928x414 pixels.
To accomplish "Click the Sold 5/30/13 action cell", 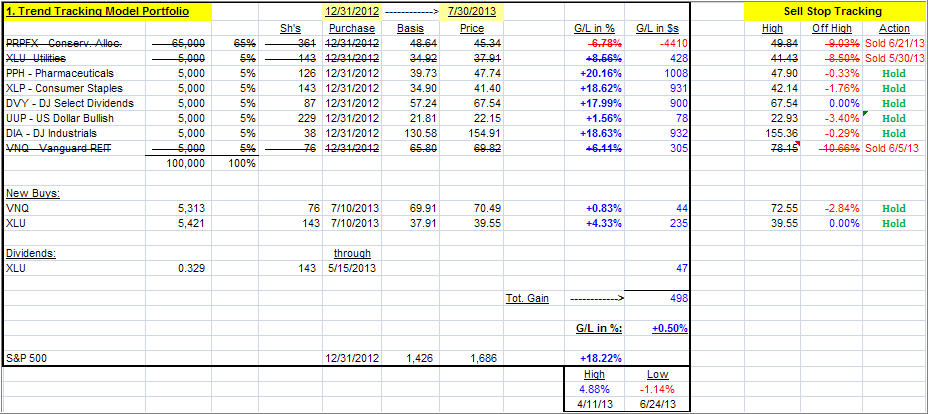I will click(894, 58).
